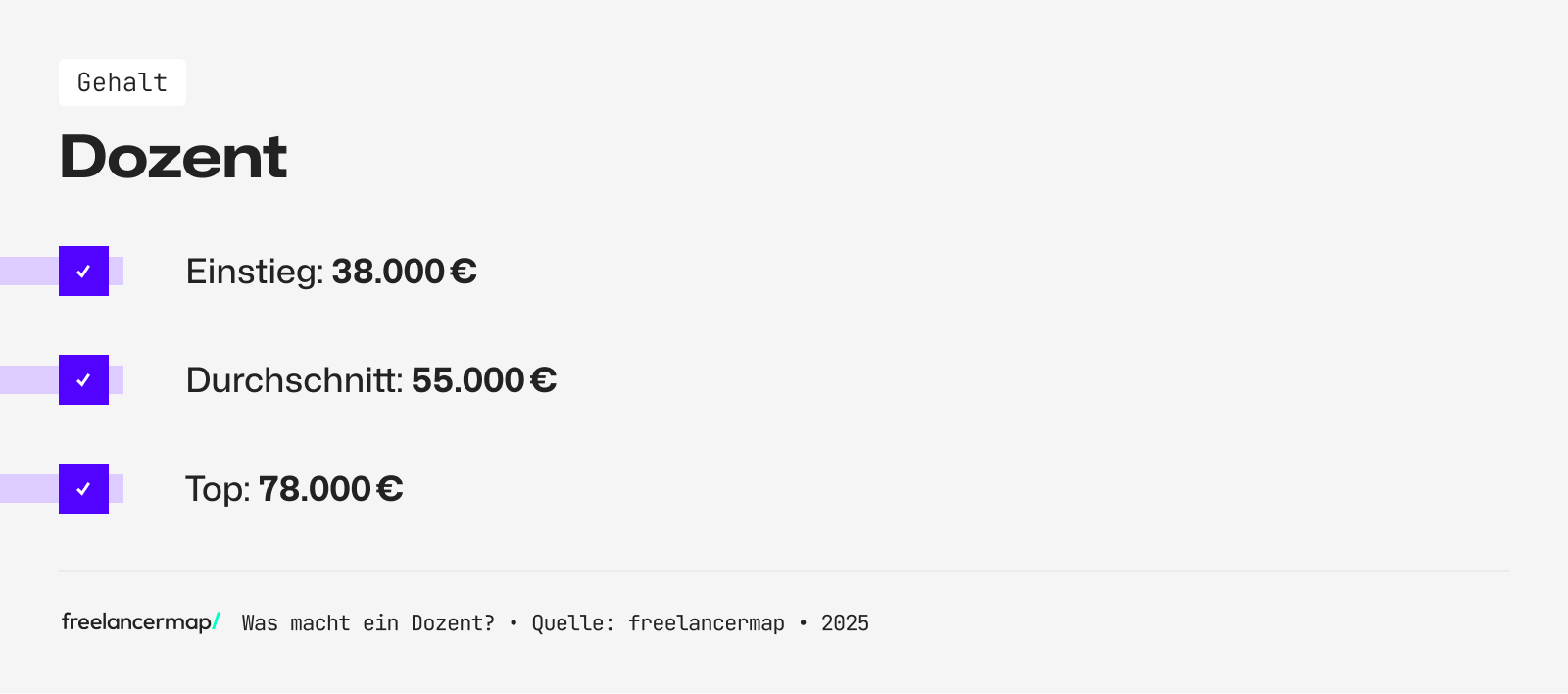
Task: Open the 'Was macht ein Dozent?' link
Action: [x=368, y=623]
